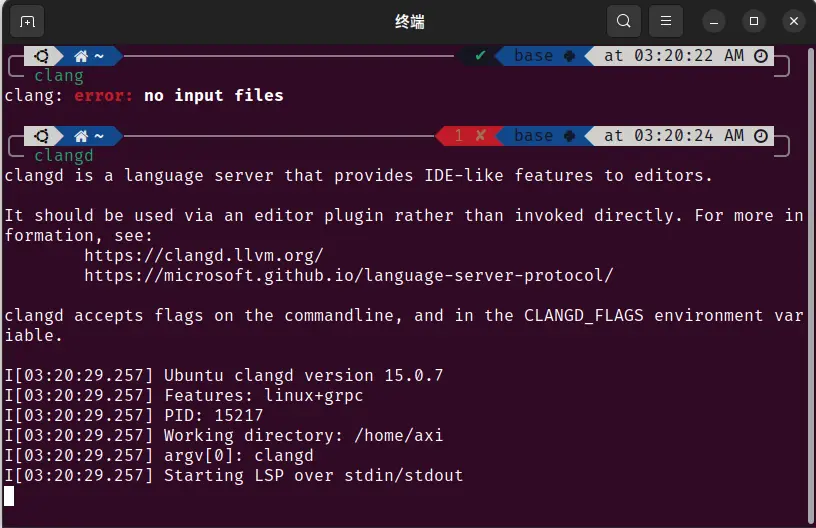Maximize the terminal window
The width and height of the screenshot is (816, 528).
tap(754, 22)
